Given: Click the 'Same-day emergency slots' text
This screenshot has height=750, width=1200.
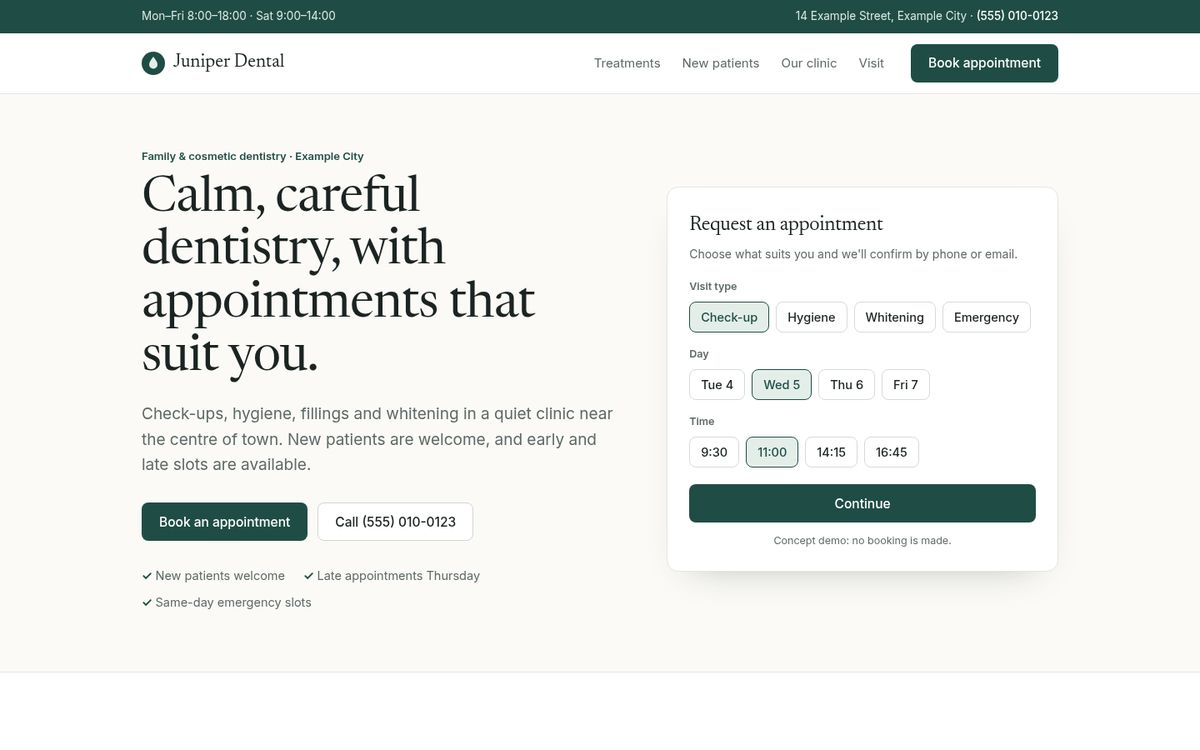Looking at the screenshot, I should pos(233,603).
